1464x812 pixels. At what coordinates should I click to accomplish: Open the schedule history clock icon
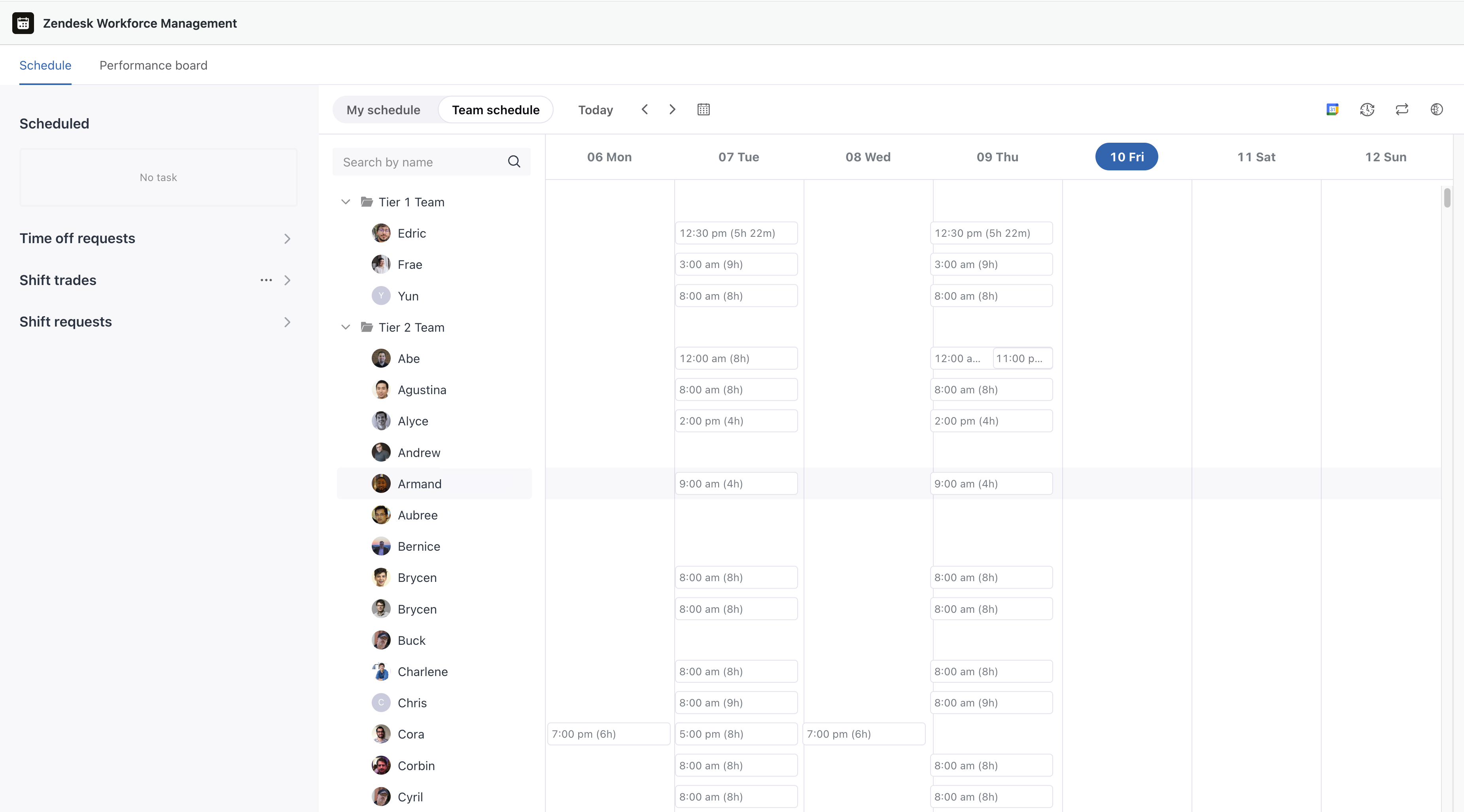[x=1367, y=109]
